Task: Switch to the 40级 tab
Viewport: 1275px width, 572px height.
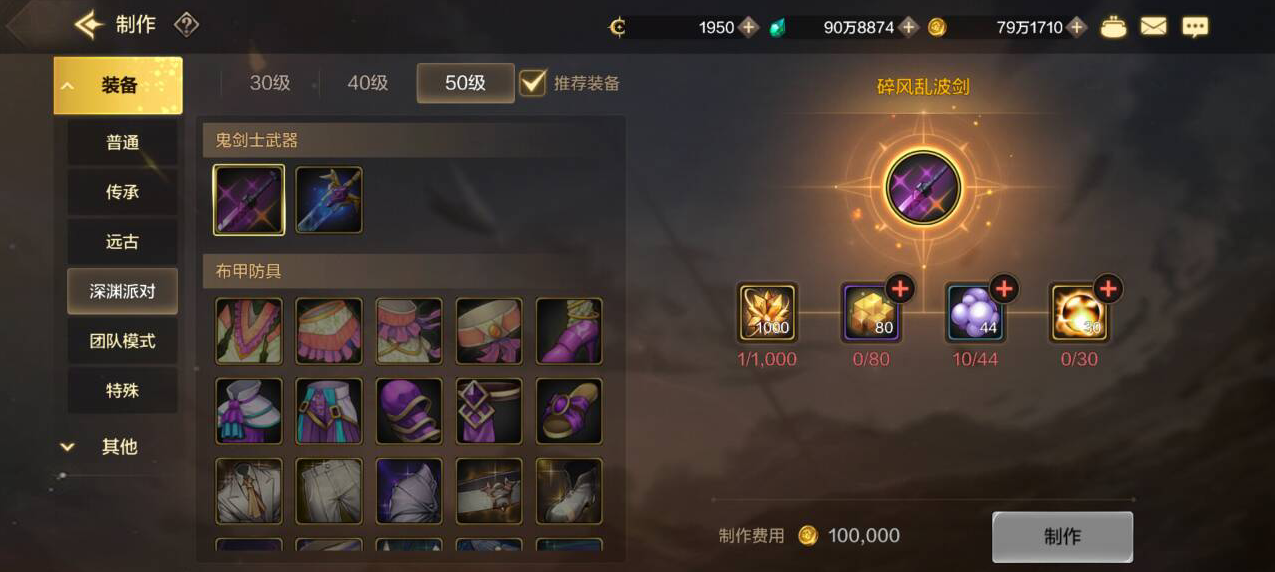Action: [x=367, y=83]
